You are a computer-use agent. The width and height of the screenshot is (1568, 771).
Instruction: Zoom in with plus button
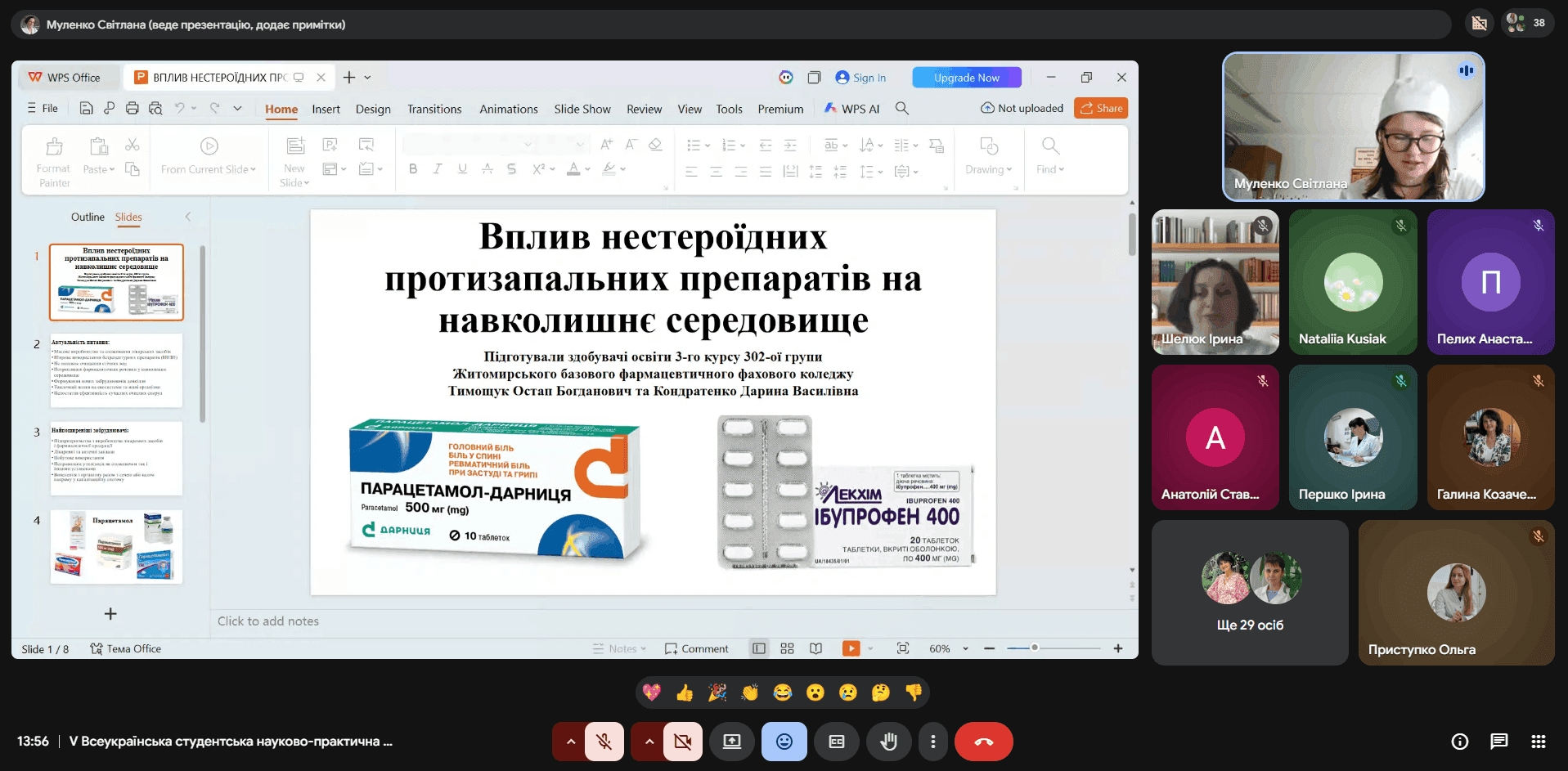(1118, 648)
